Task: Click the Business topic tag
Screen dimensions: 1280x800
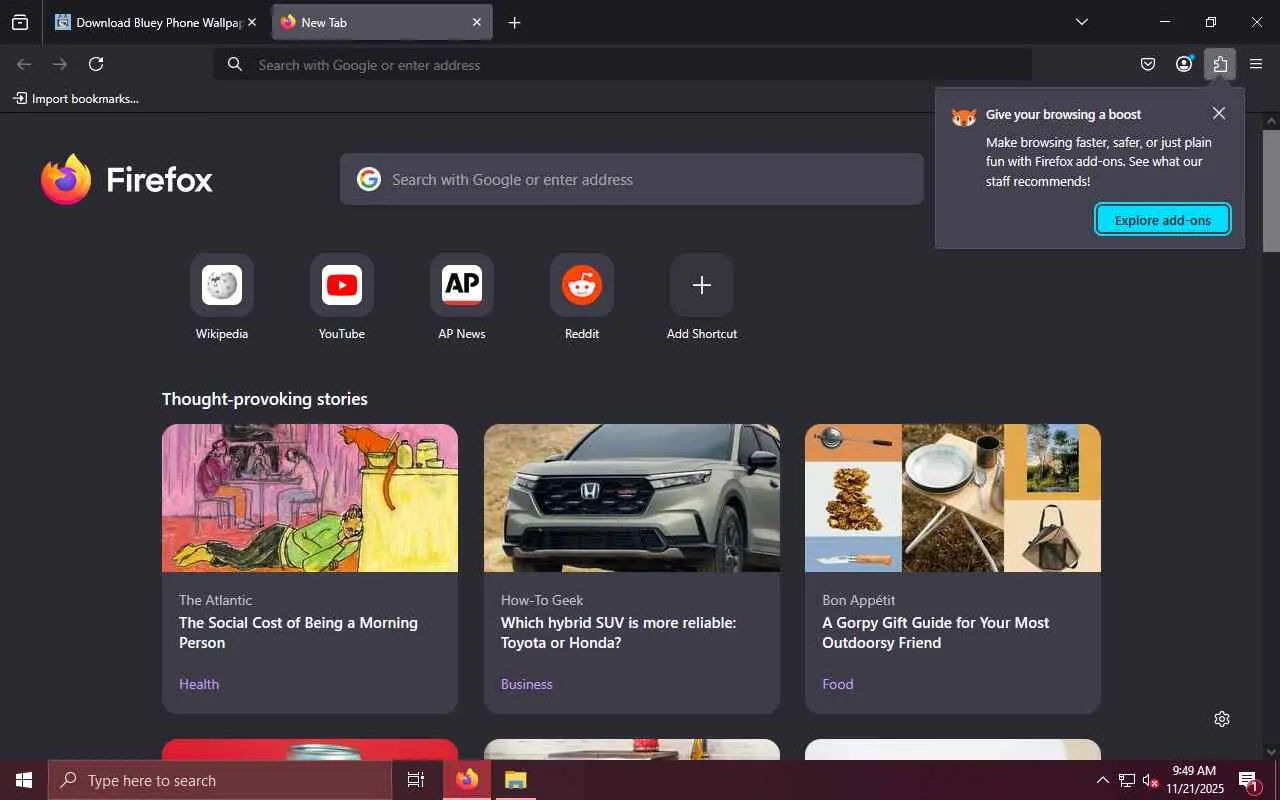Action: pyautogui.click(x=527, y=684)
